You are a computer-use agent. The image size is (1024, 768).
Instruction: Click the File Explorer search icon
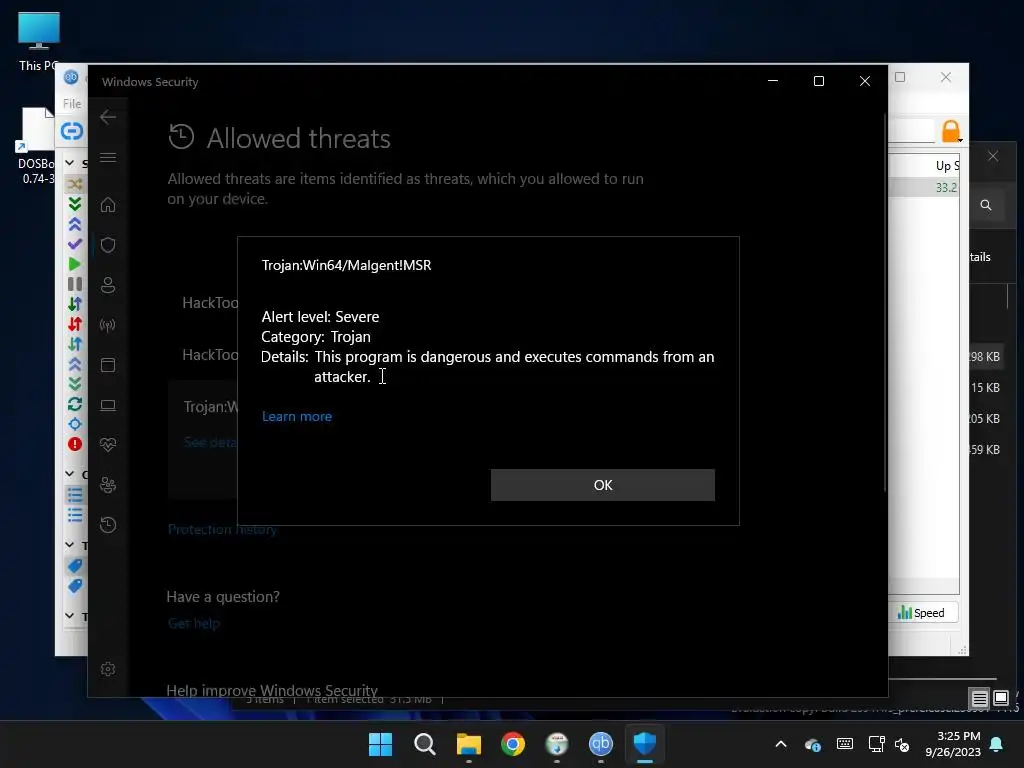tap(985, 205)
